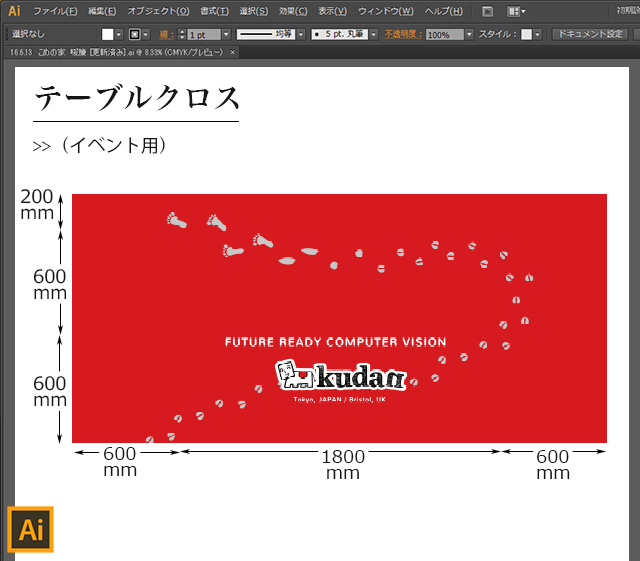Click the ドキュメント設定 button

tap(590, 34)
